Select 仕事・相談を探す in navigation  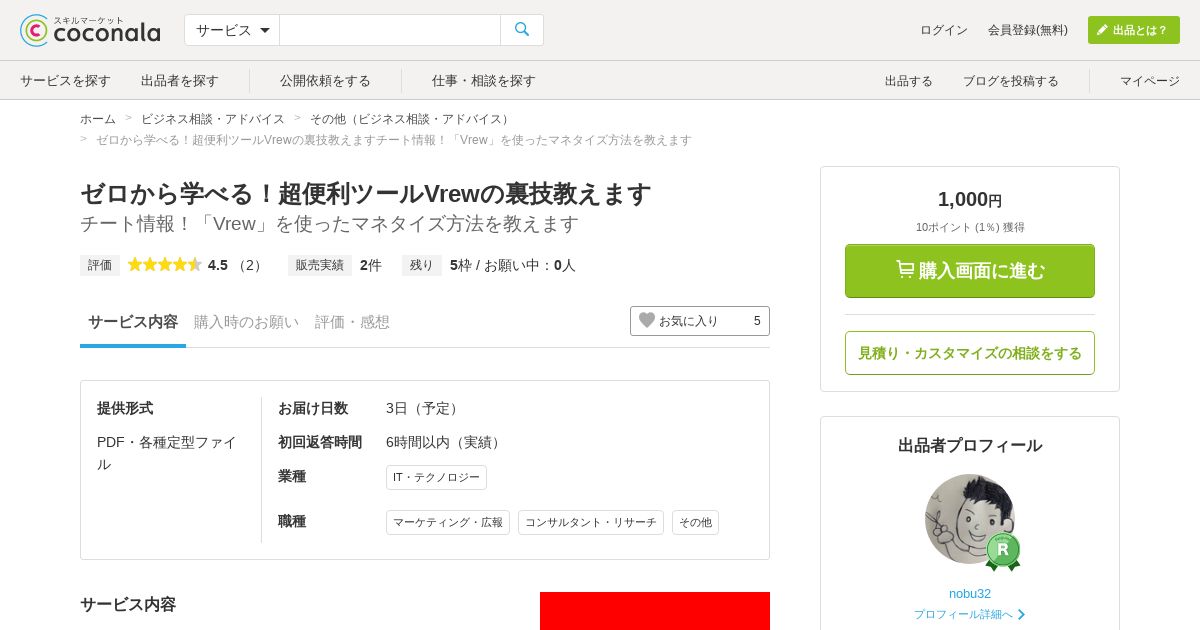pos(484,80)
